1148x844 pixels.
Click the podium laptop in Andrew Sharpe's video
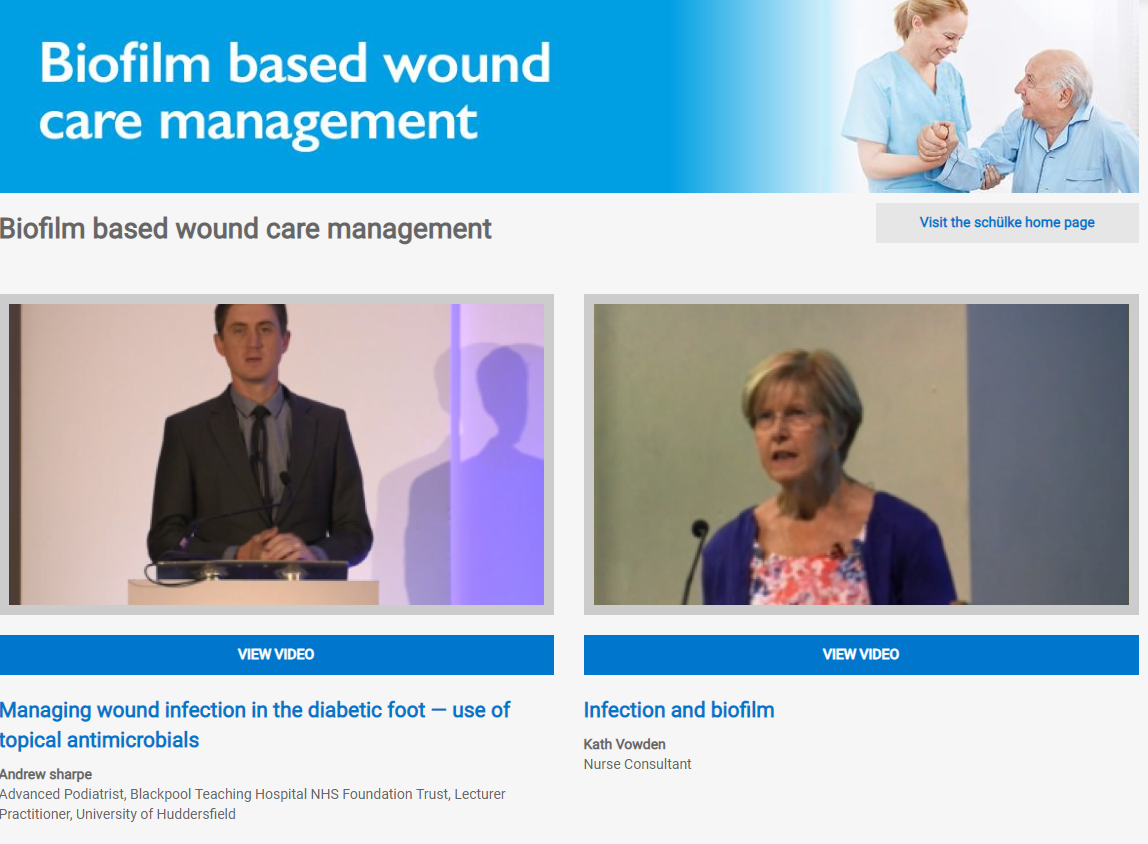click(250, 570)
